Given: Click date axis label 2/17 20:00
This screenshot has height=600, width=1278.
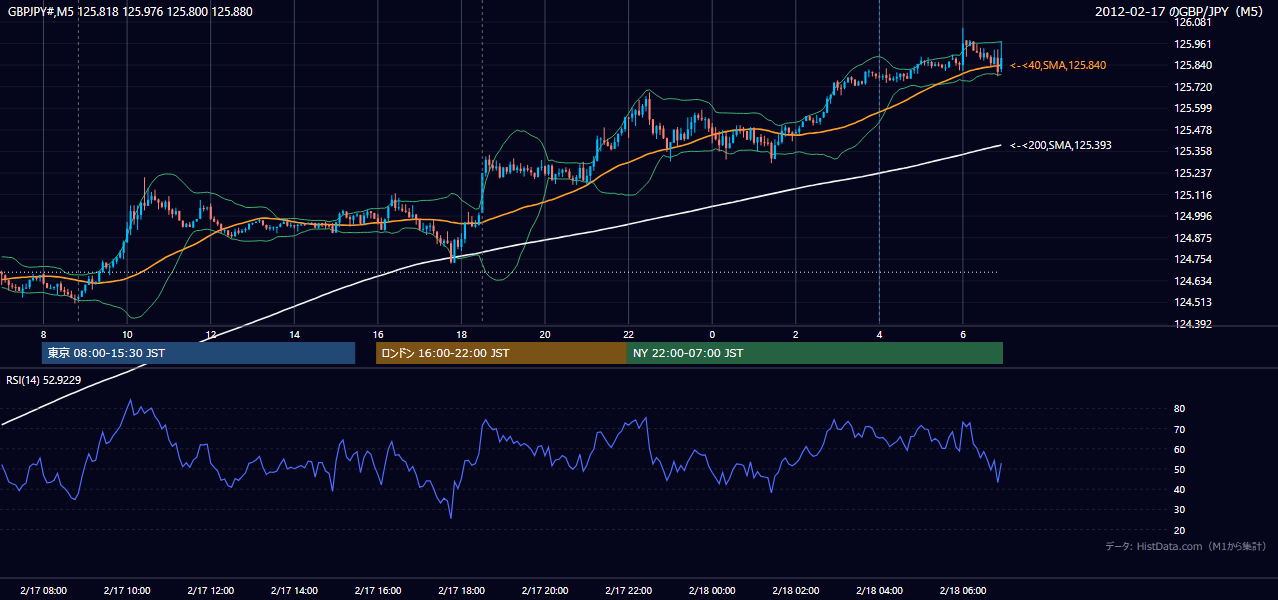Looking at the screenshot, I should (544, 591).
